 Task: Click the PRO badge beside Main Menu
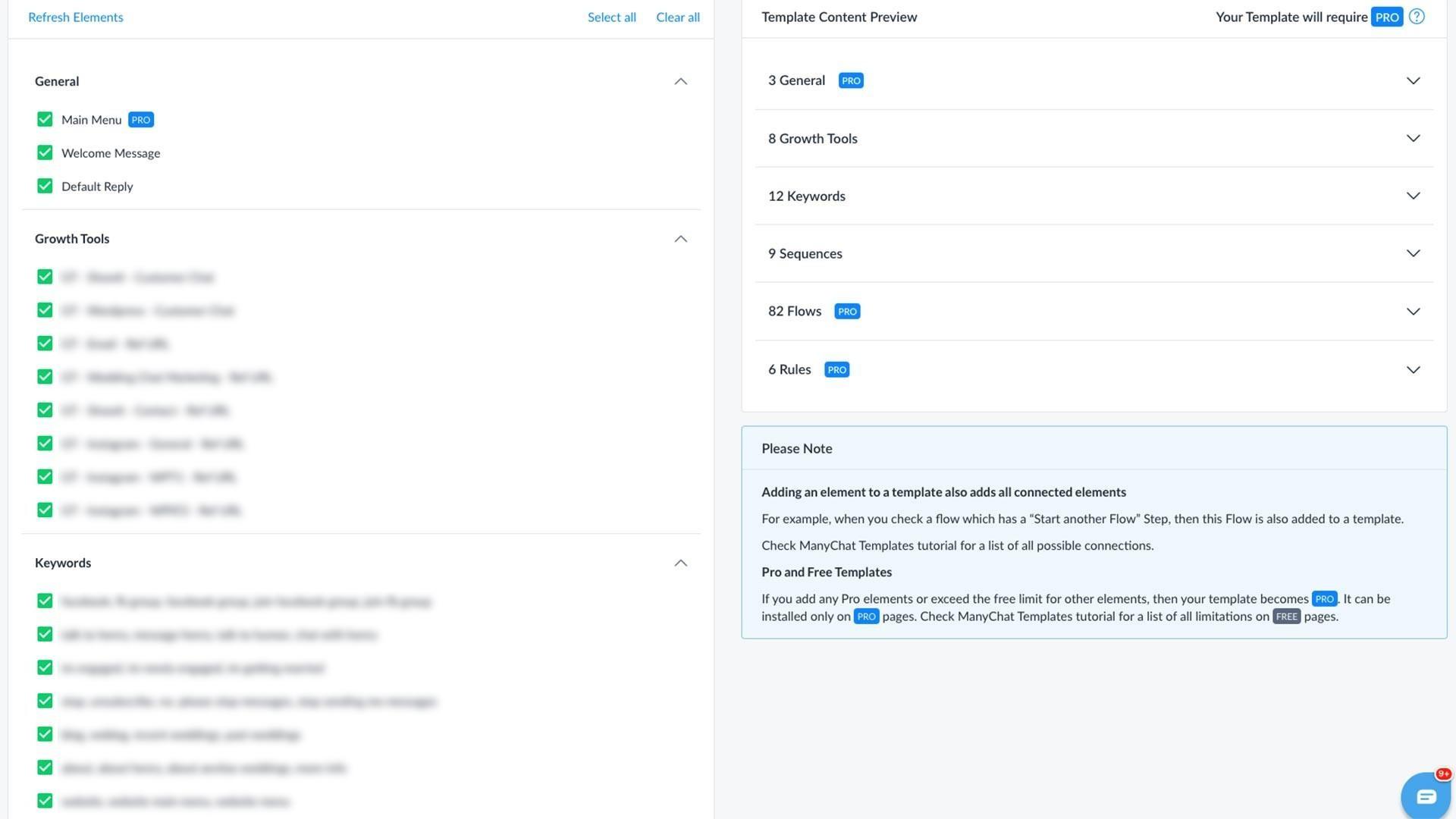click(141, 120)
